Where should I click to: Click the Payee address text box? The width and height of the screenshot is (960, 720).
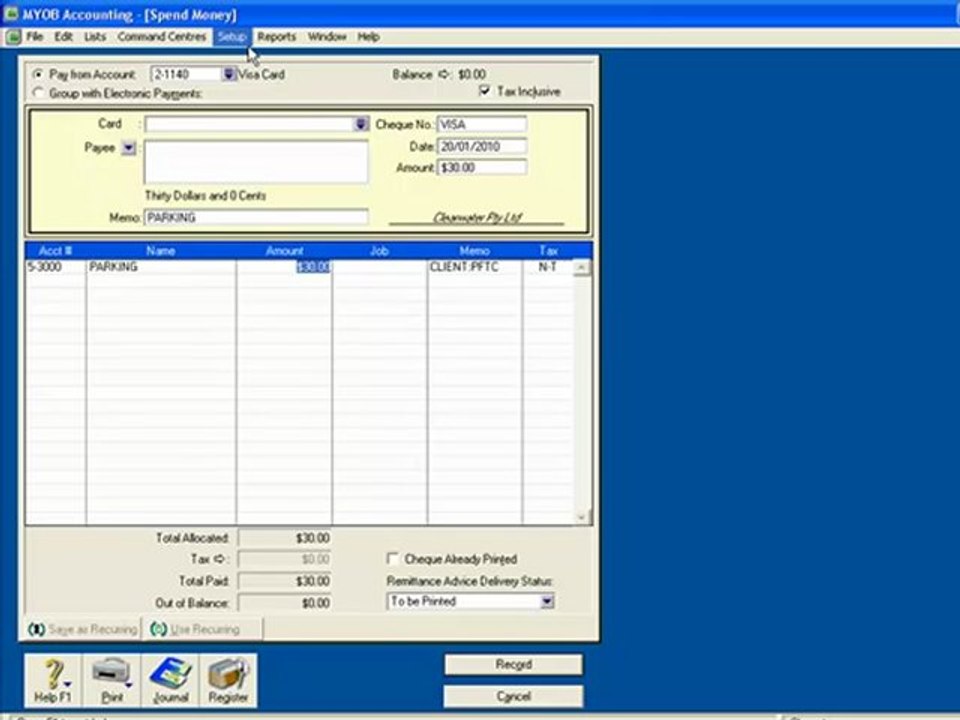coord(256,162)
